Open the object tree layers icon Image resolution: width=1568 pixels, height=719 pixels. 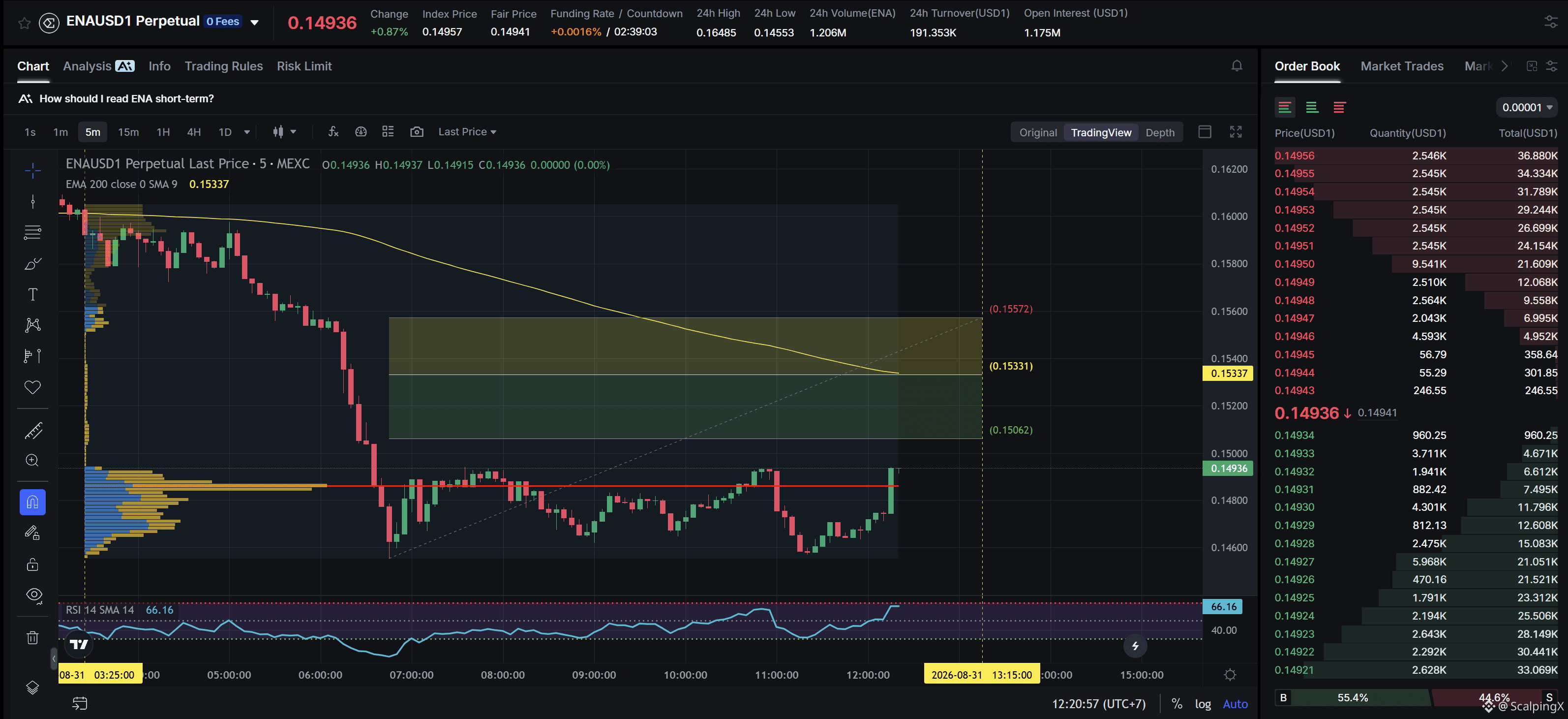coord(33,688)
